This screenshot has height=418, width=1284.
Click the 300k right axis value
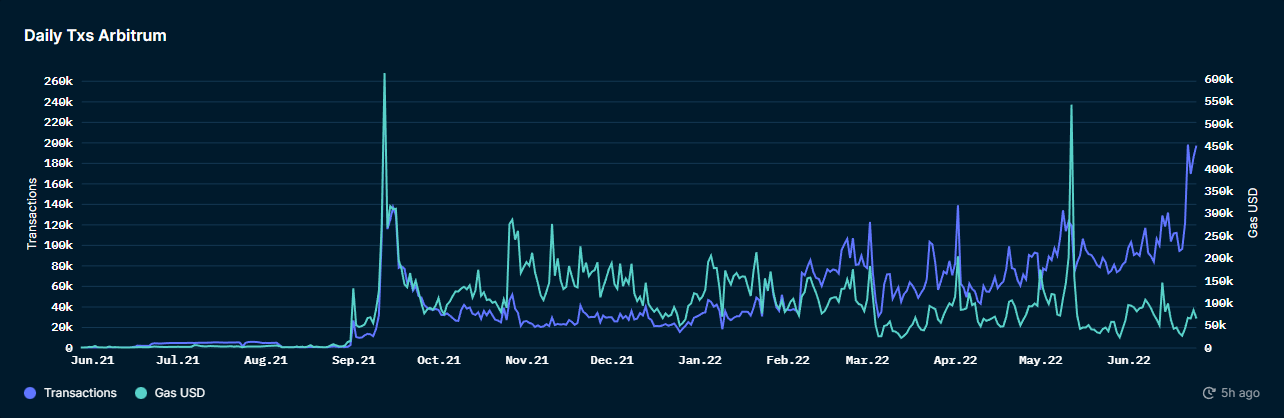(x=1219, y=213)
